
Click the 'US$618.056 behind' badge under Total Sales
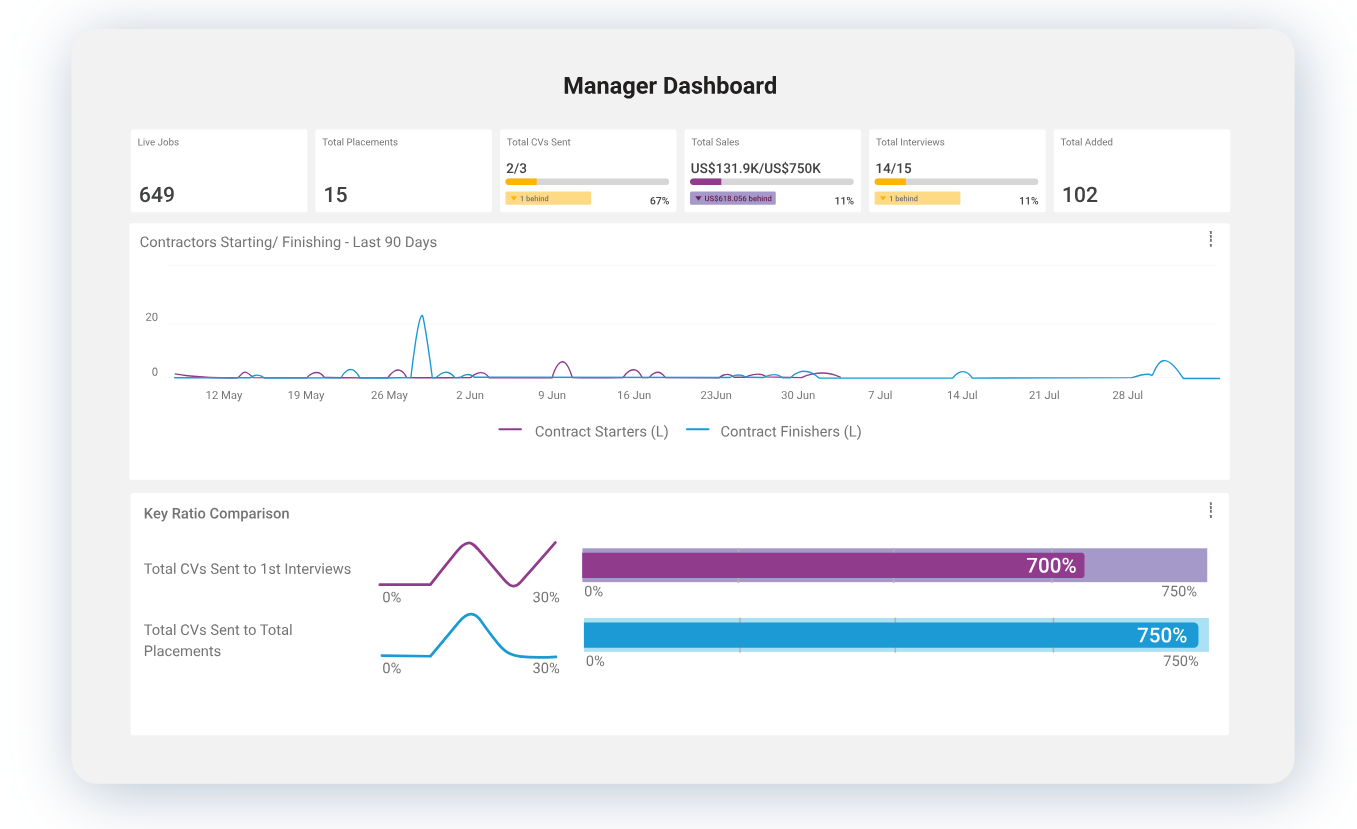[x=733, y=198]
